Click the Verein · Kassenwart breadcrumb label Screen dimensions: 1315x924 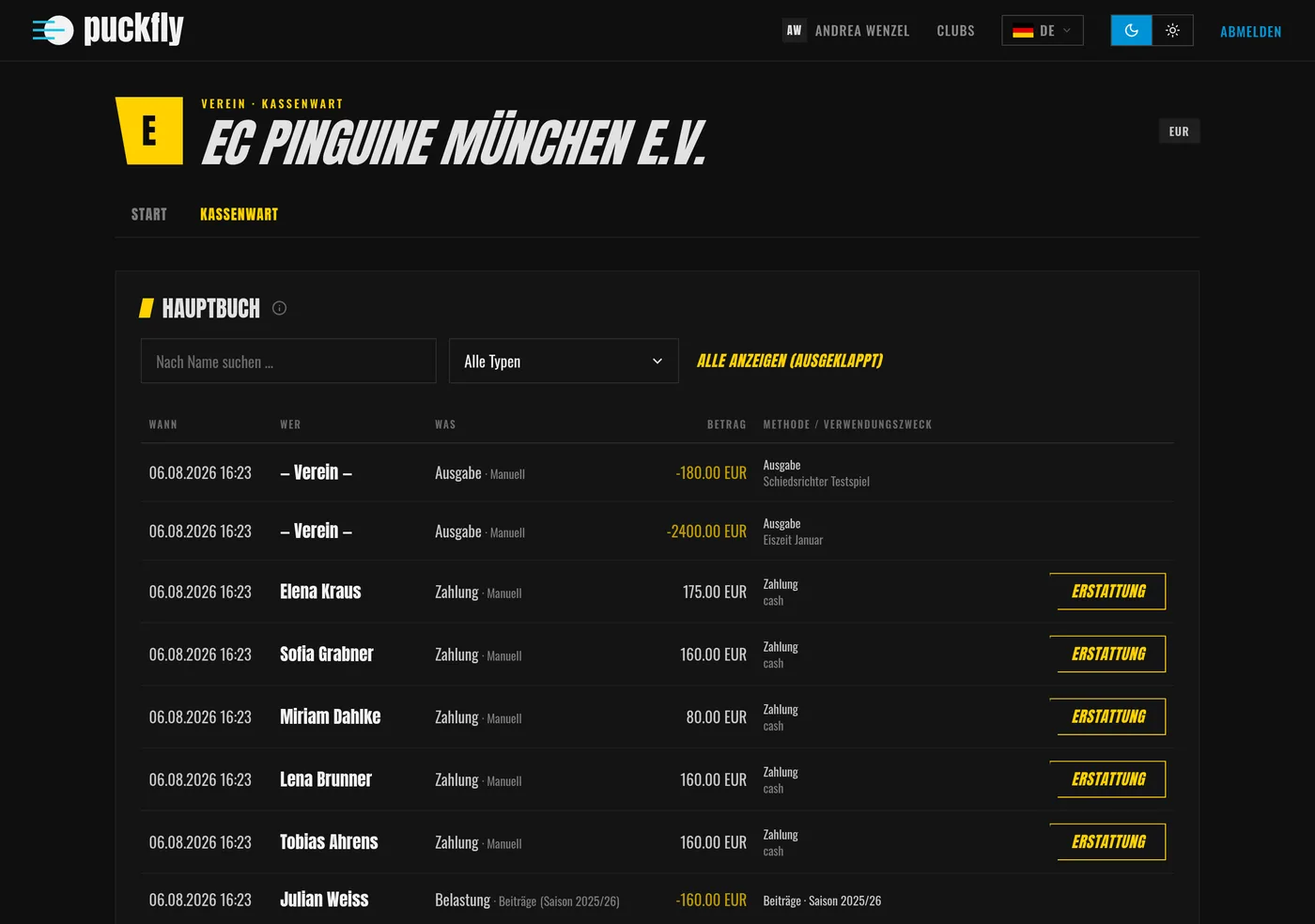(x=272, y=104)
